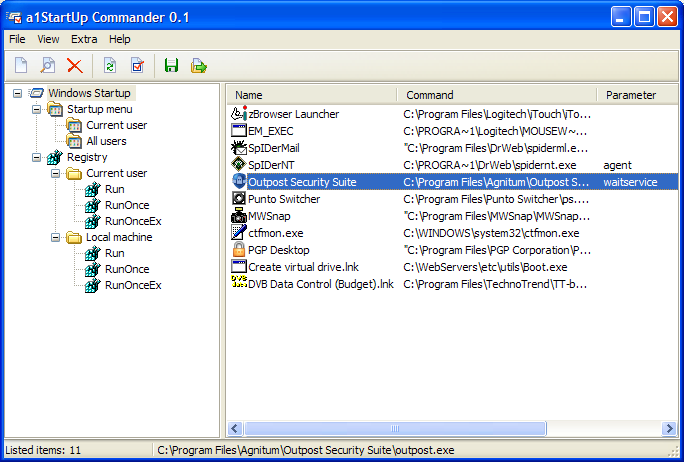Open the Help menu
Image resolution: width=684 pixels, height=462 pixels.
120,39
